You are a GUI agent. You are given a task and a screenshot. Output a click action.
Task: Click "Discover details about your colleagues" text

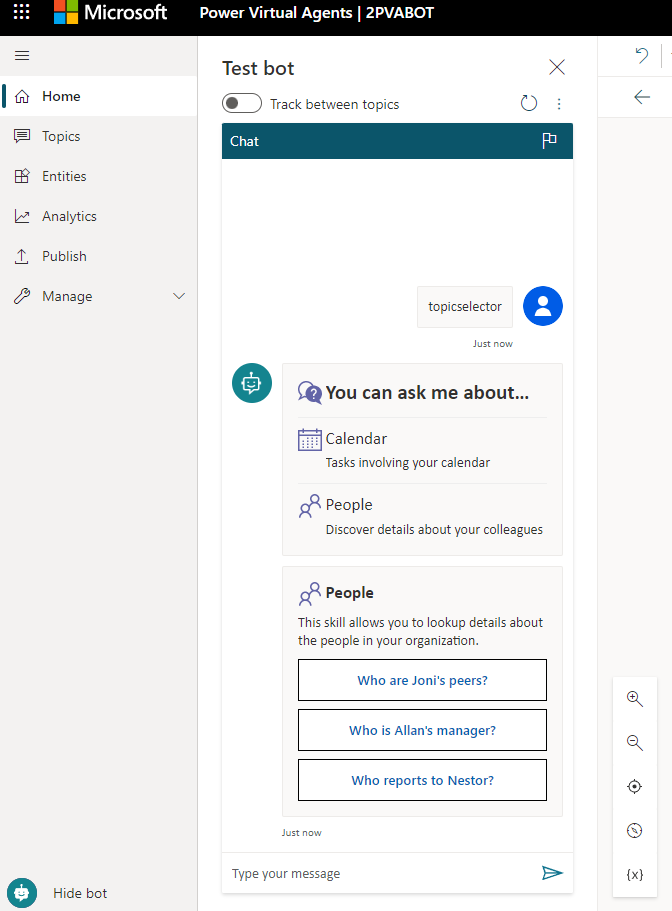click(x=434, y=529)
